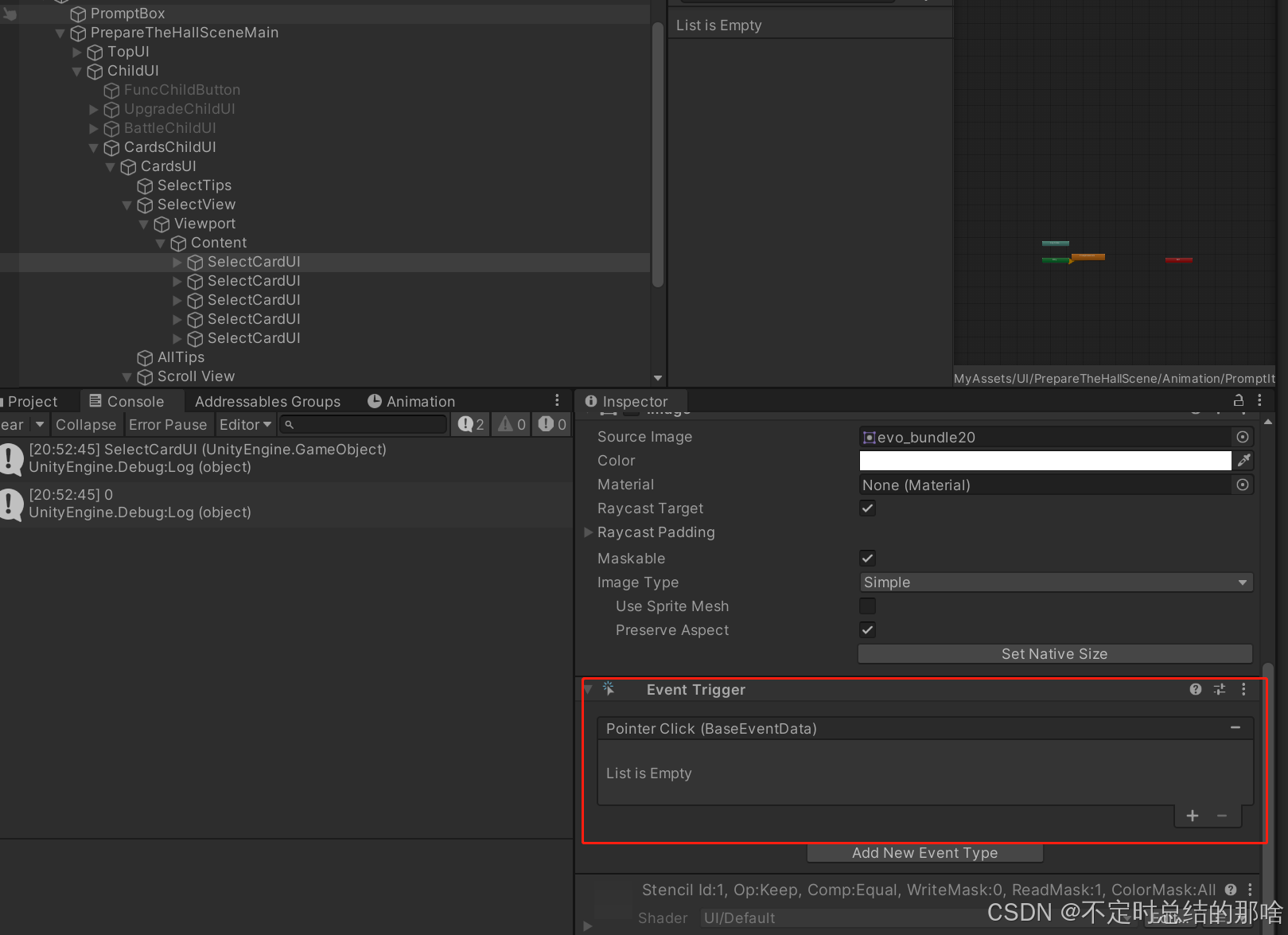Open the Image Type dropdown
This screenshot has height=935, width=1288.
click(x=1055, y=582)
